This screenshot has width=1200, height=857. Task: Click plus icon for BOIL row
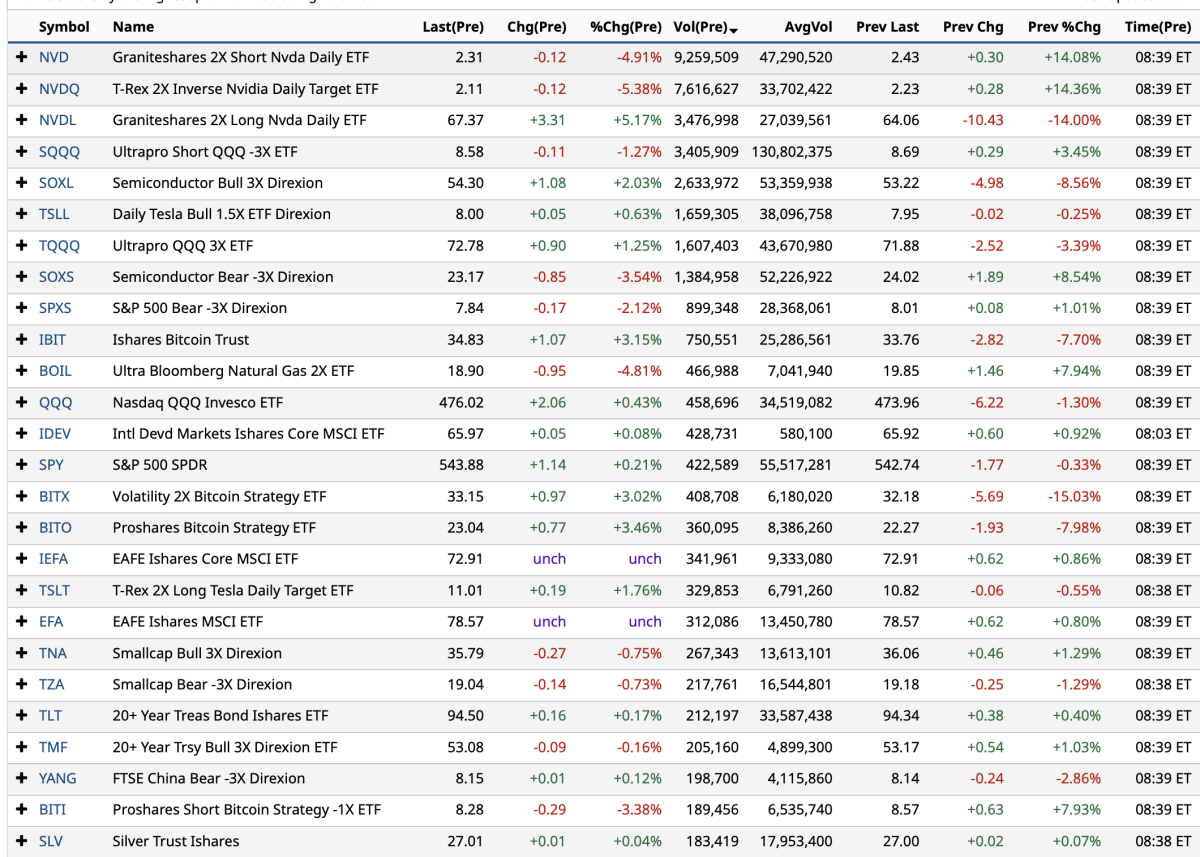21,371
